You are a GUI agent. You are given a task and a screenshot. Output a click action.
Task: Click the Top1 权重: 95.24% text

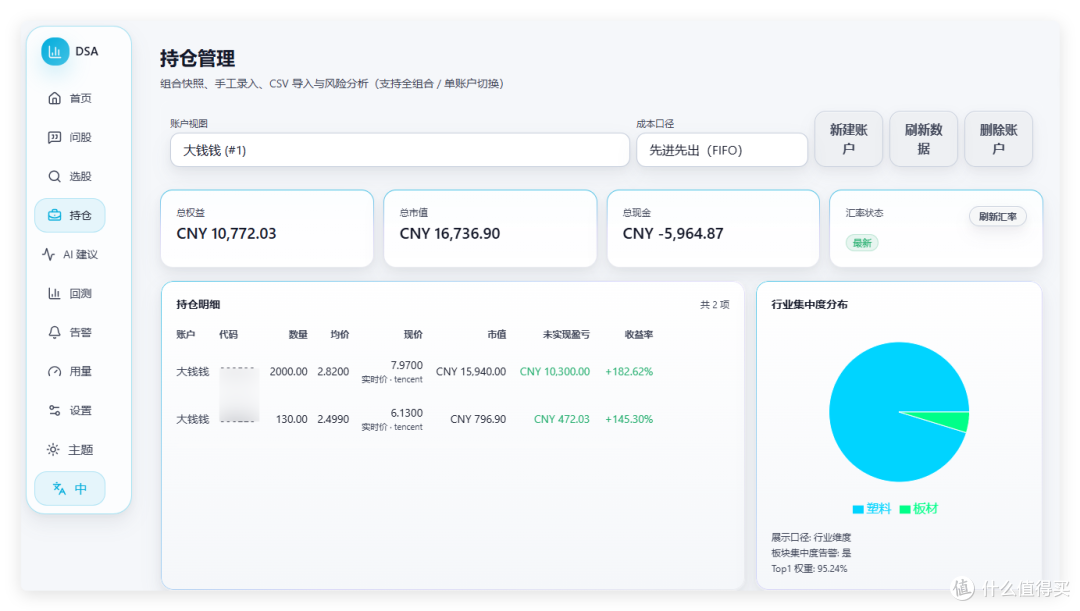[x=809, y=569]
